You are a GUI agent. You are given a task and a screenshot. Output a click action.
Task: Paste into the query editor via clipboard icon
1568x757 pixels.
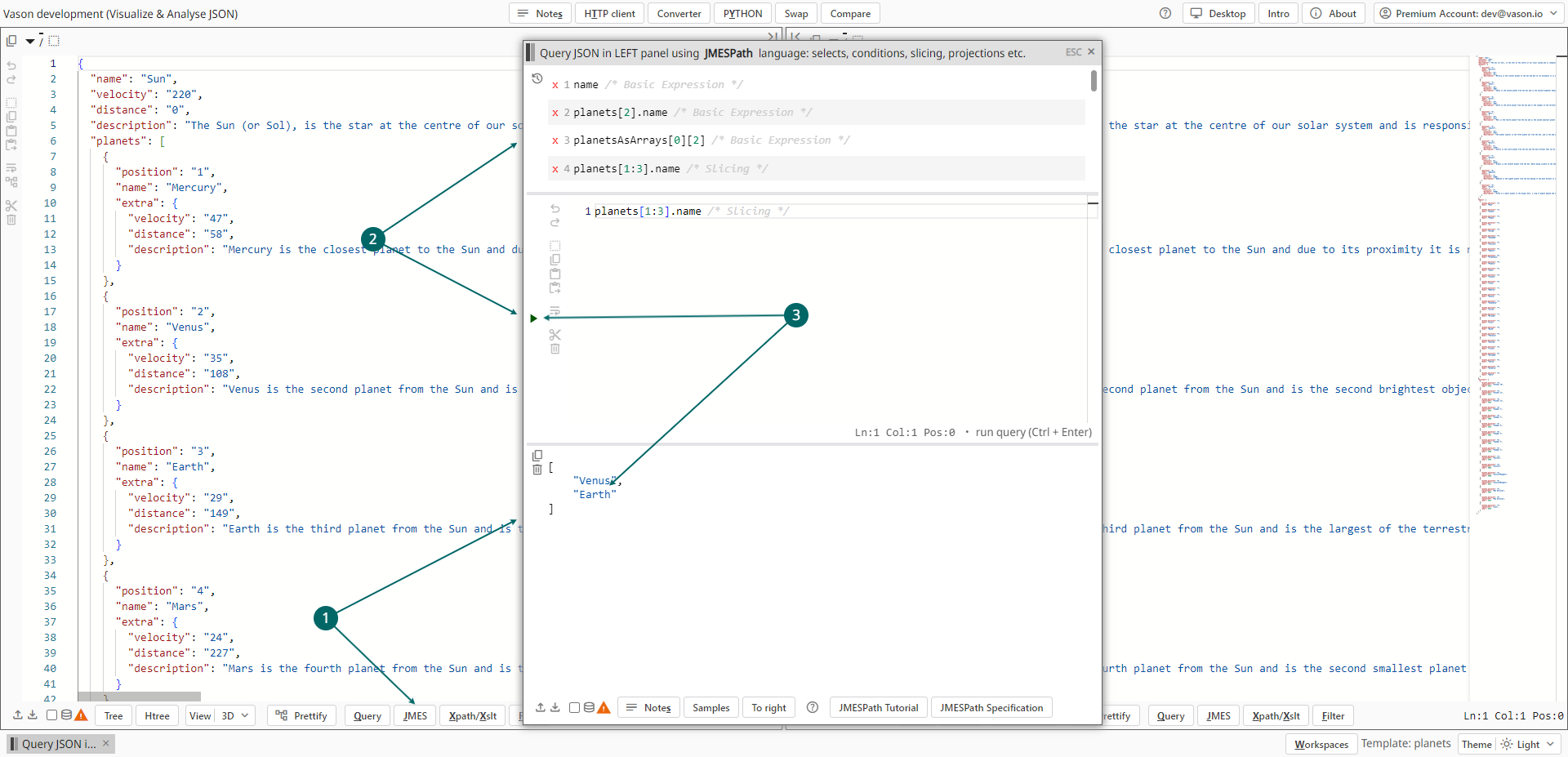555,274
